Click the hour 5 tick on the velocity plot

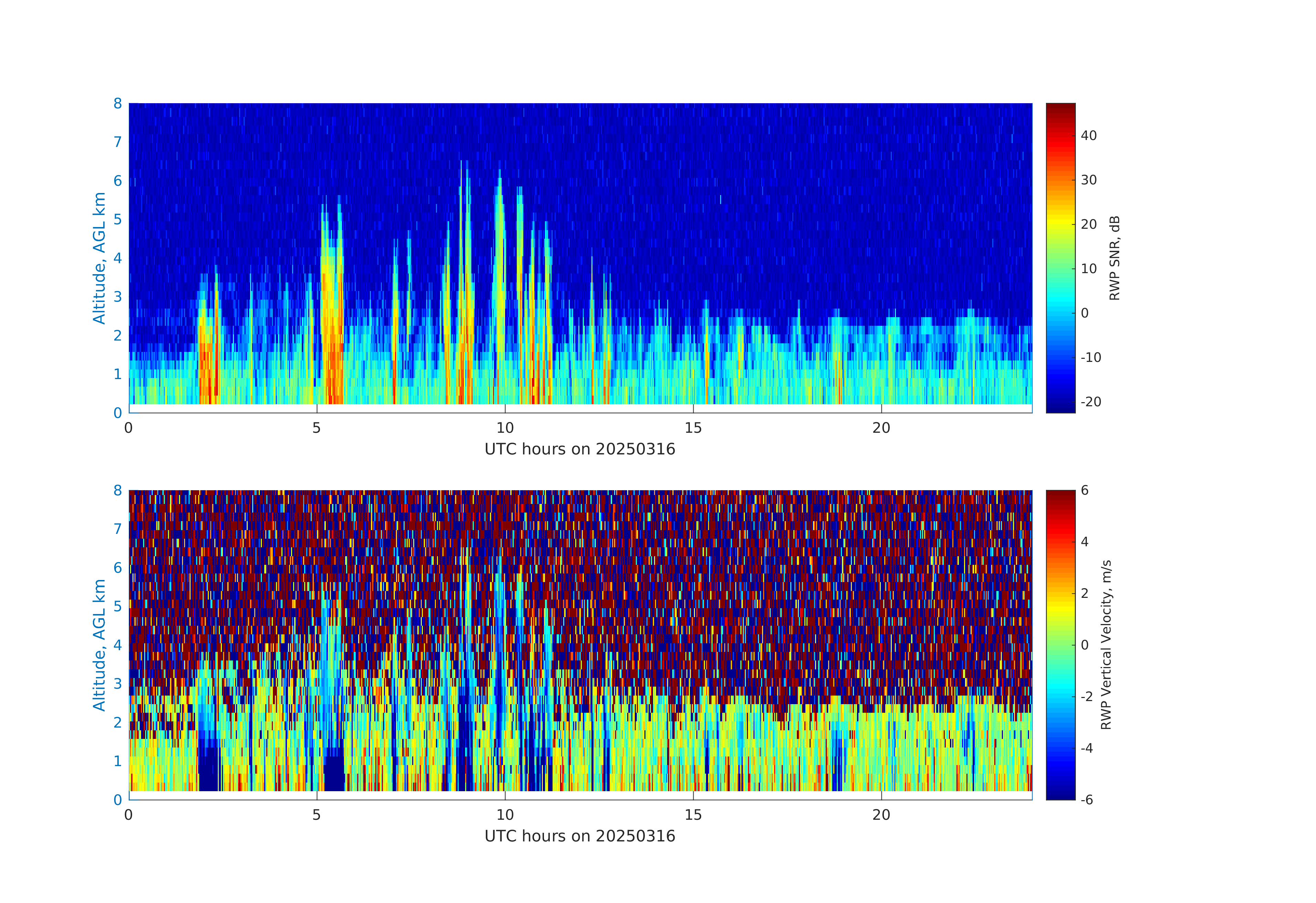[x=317, y=815]
